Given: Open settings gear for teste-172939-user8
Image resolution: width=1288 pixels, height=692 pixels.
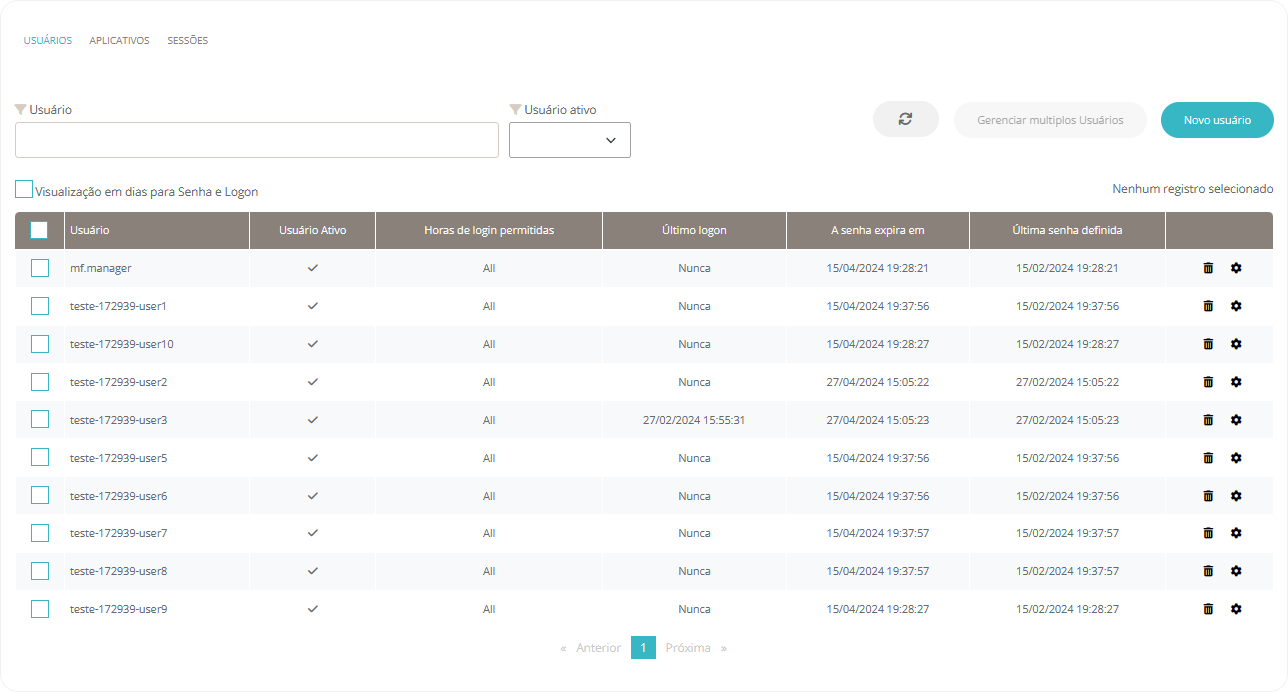Looking at the screenshot, I should (x=1236, y=571).
